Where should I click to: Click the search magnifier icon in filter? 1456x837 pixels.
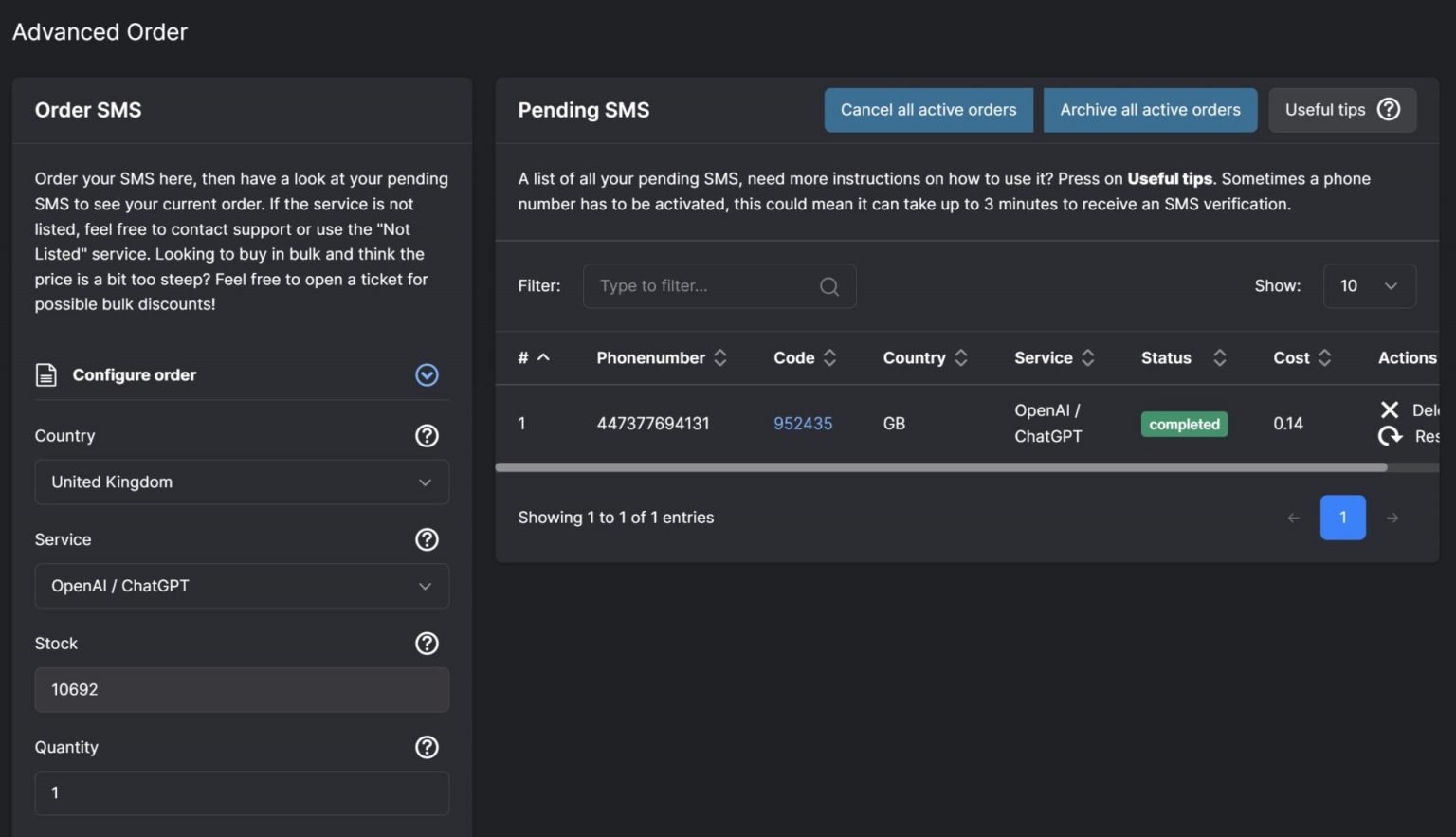[829, 286]
